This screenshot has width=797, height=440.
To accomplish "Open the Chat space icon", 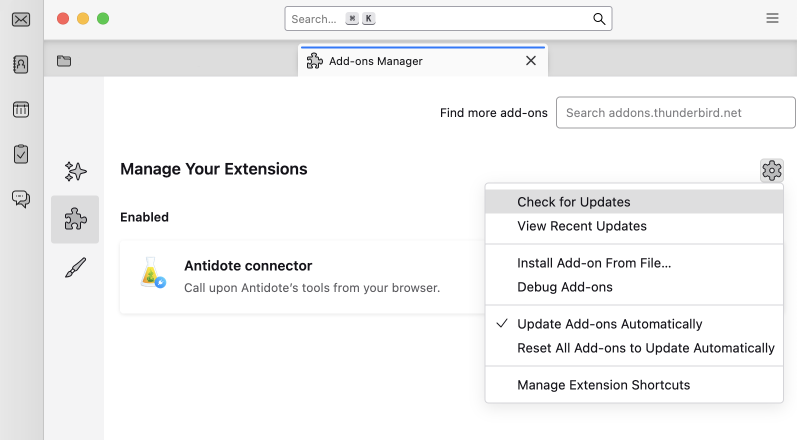I will 21,199.
